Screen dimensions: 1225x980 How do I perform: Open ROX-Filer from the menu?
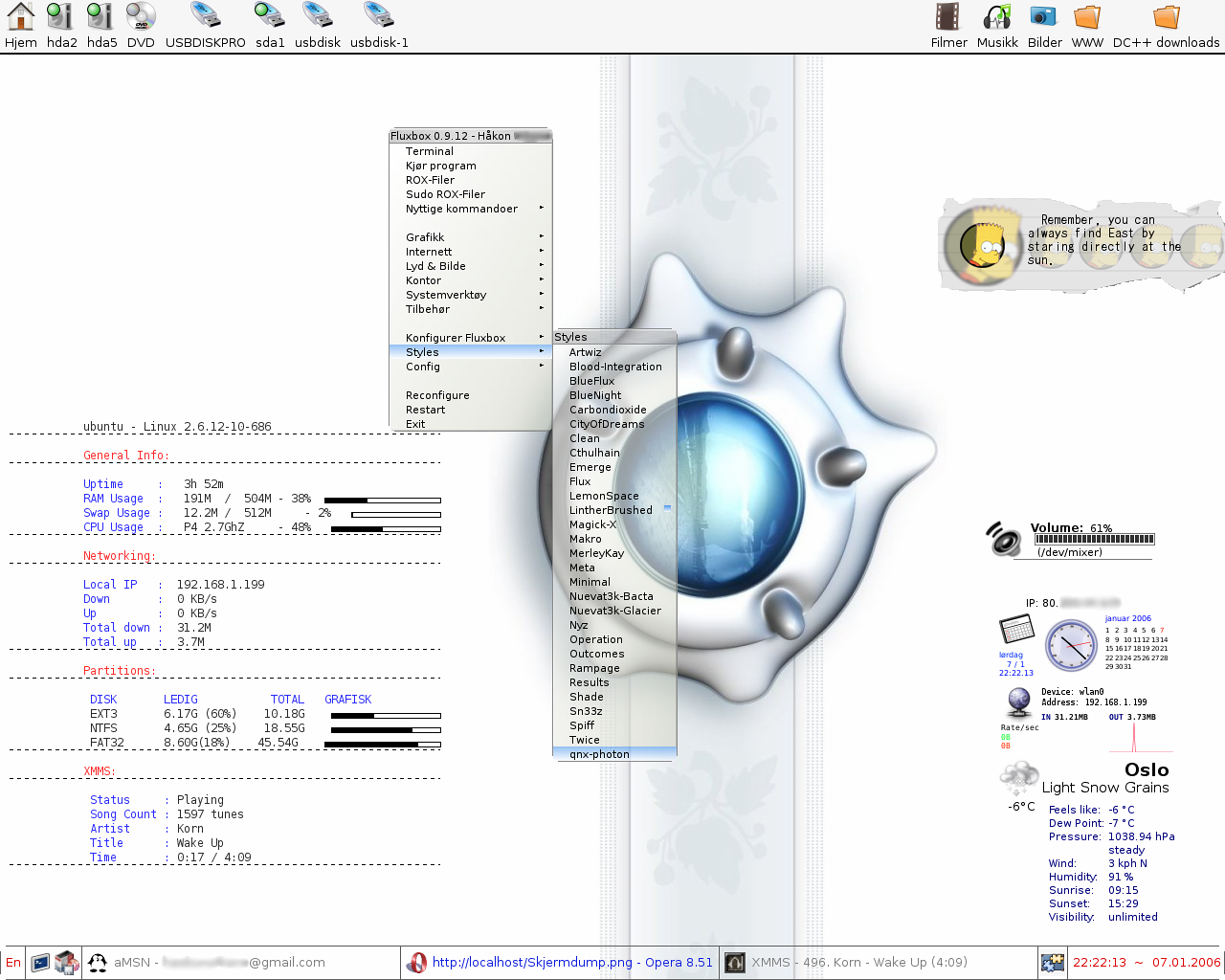tap(471, 180)
